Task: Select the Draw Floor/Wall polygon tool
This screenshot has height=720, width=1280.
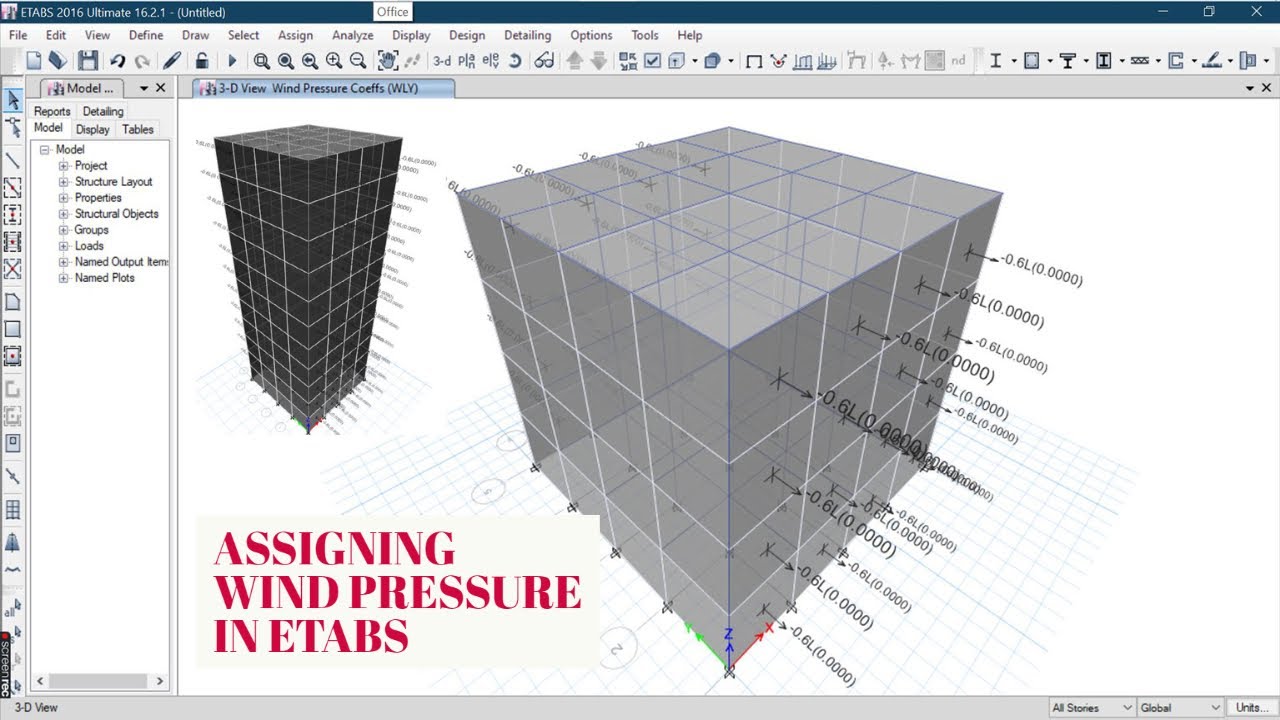Action: tap(13, 302)
